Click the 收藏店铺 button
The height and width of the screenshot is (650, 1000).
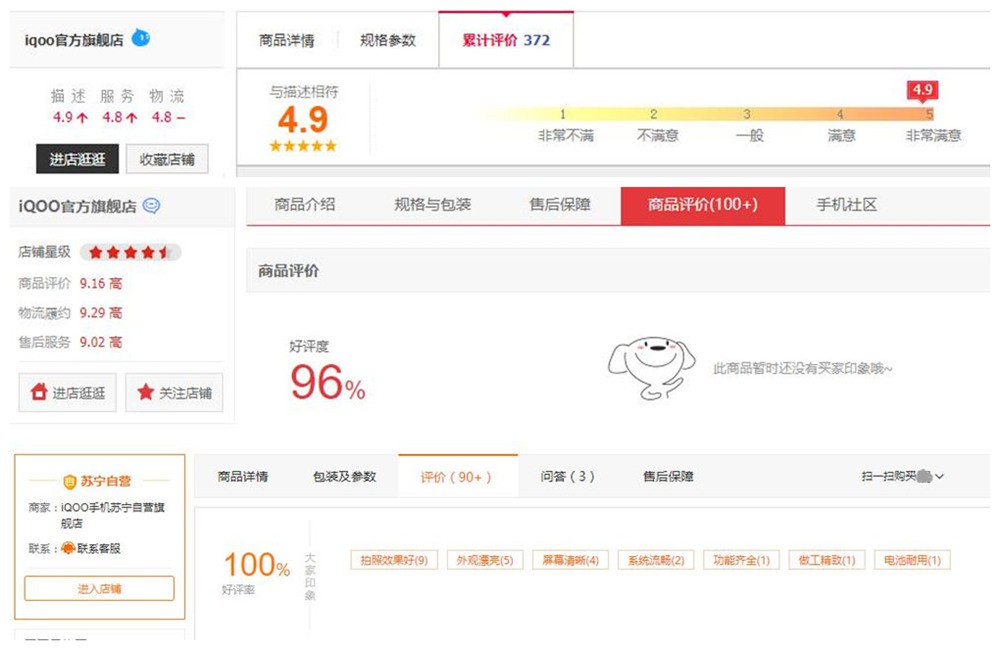tap(167, 159)
